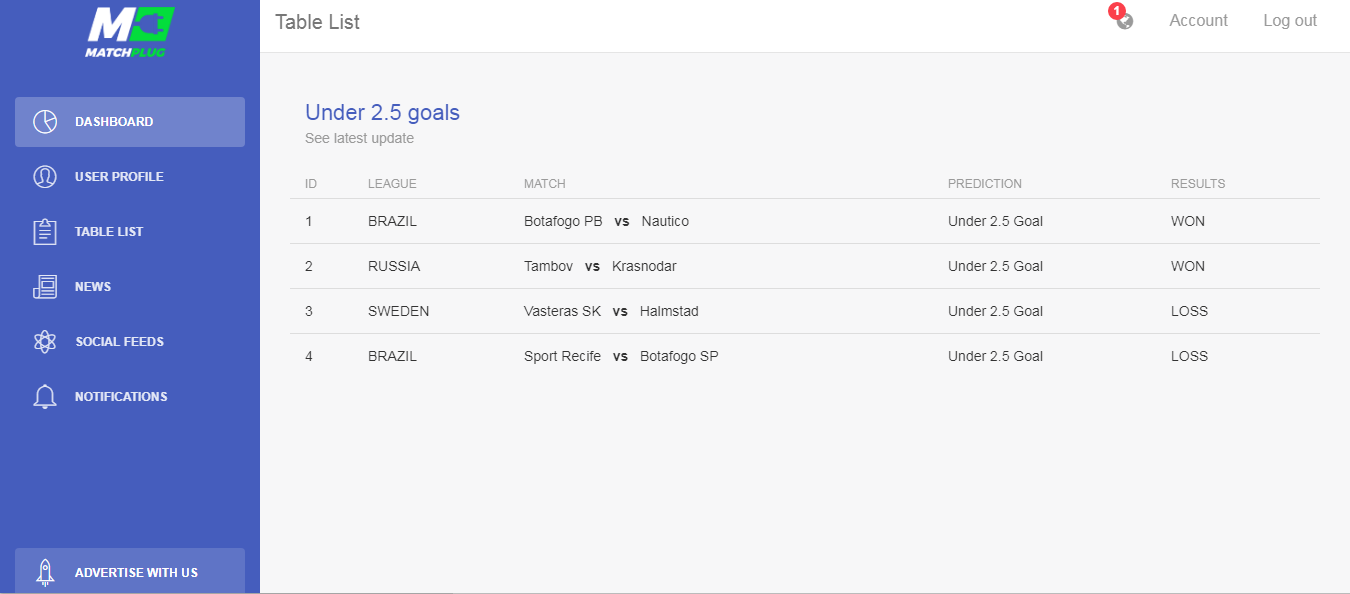The height and width of the screenshot is (594, 1350).
Task: Click the MatchPlug logo
Action: (x=130, y=31)
